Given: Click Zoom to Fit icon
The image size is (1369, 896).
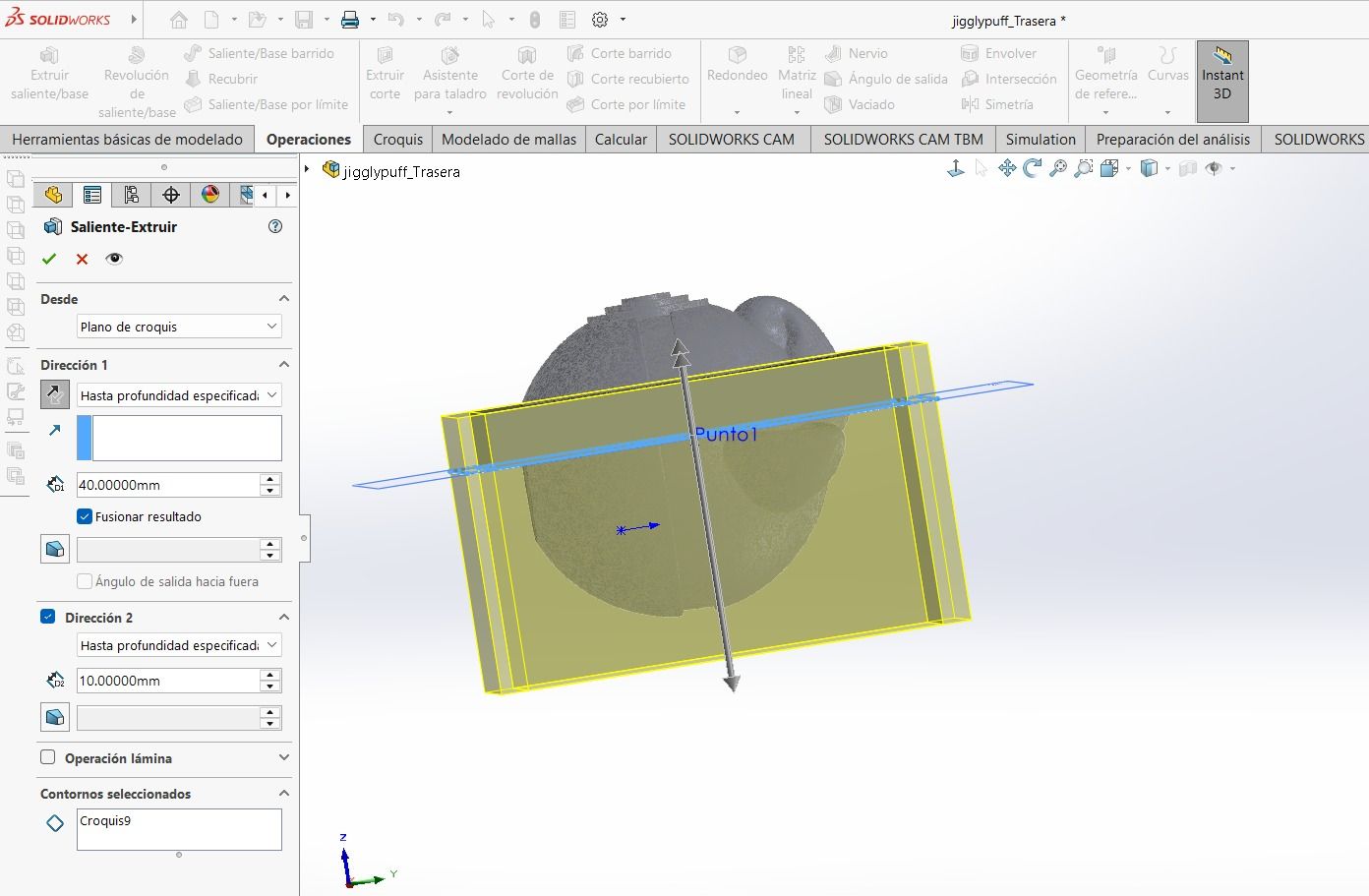Looking at the screenshot, I should 1058,169.
